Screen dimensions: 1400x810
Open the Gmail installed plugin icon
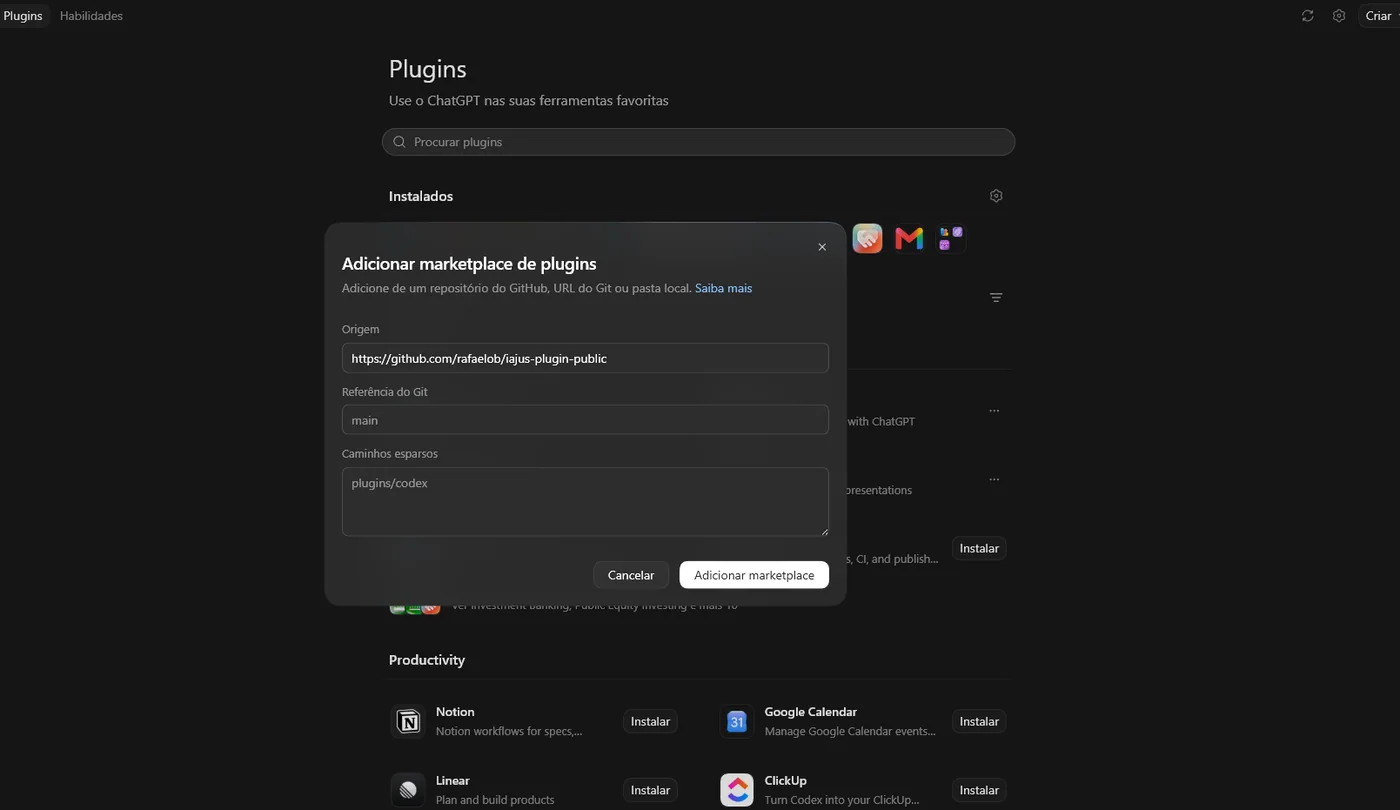point(909,238)
